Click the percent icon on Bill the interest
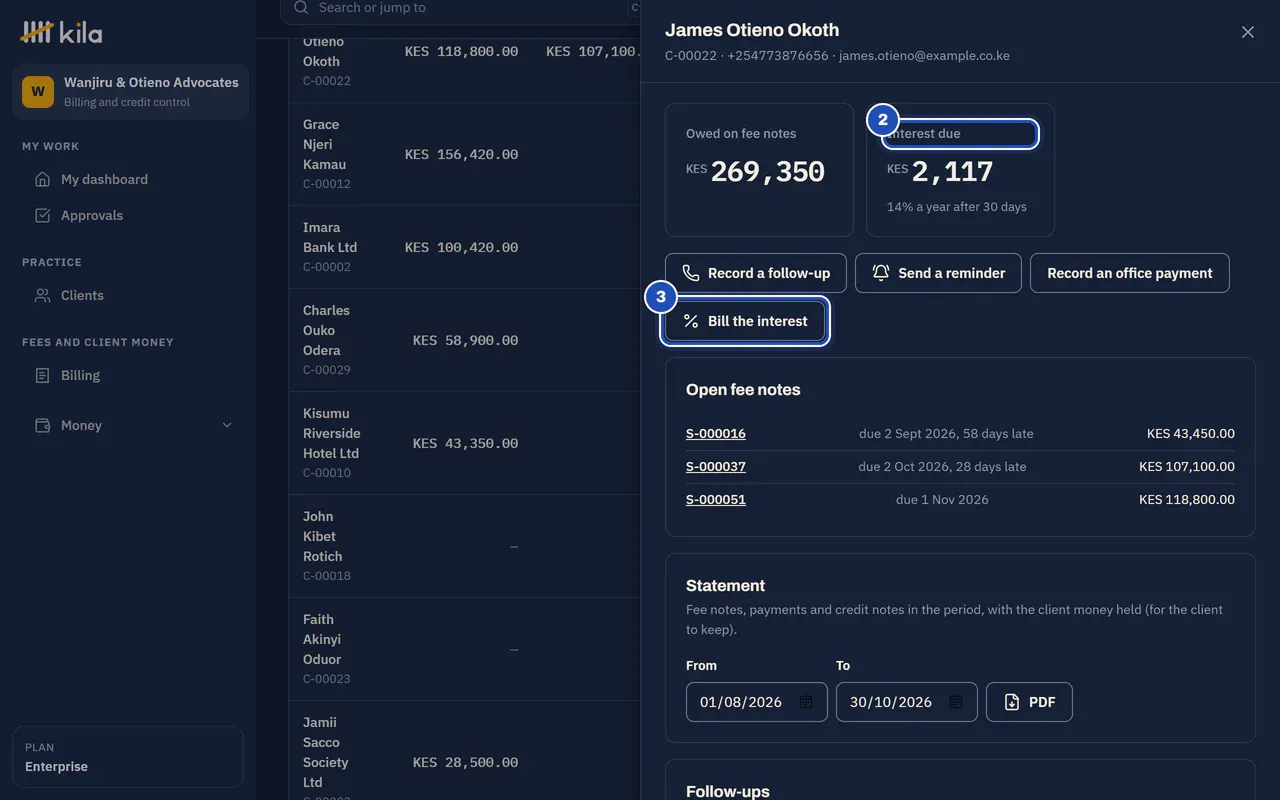The width and height of the screenshot is (1280, 800). (690, 321)
